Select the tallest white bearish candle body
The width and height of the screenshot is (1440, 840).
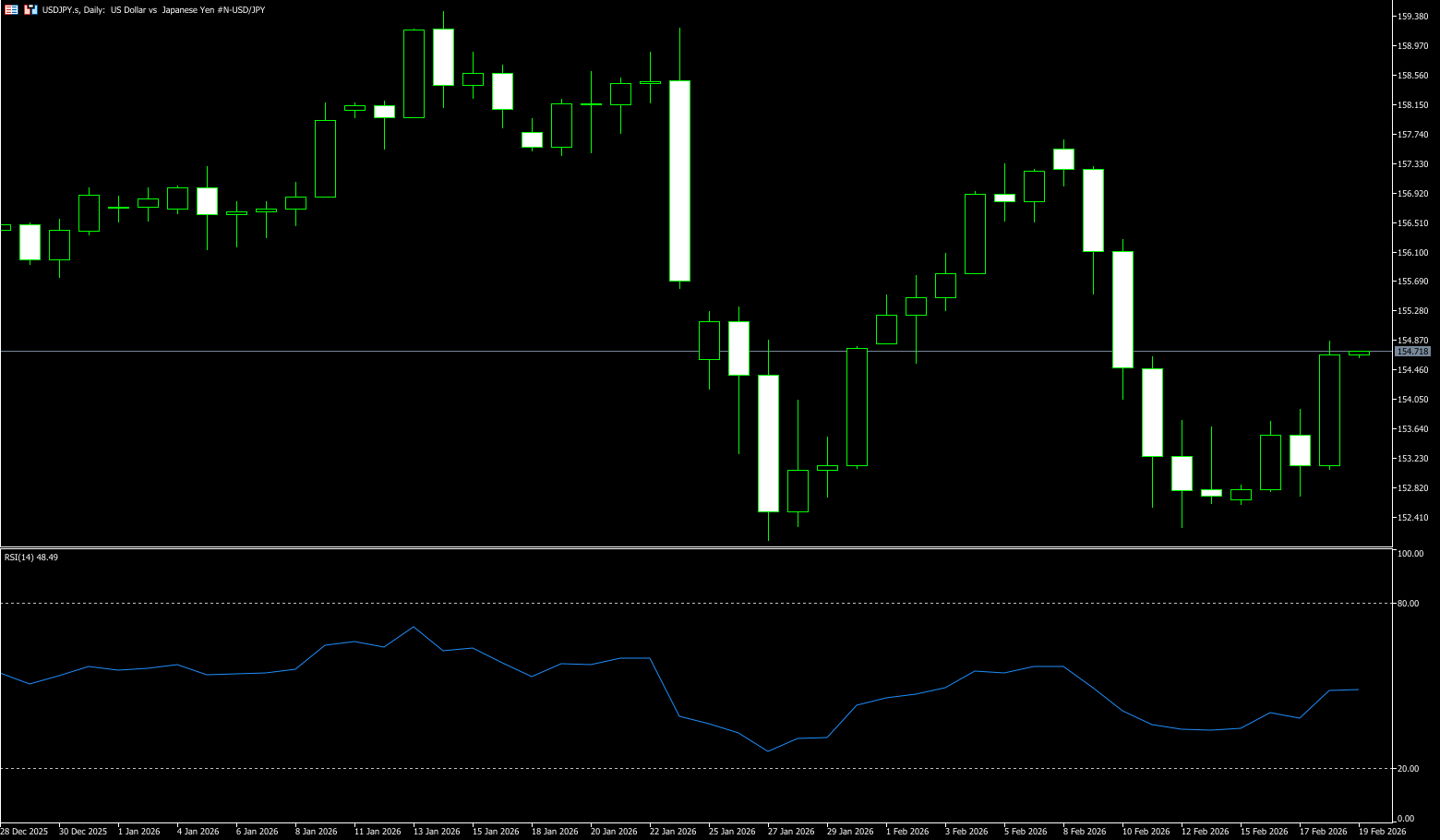click(679, 180)
